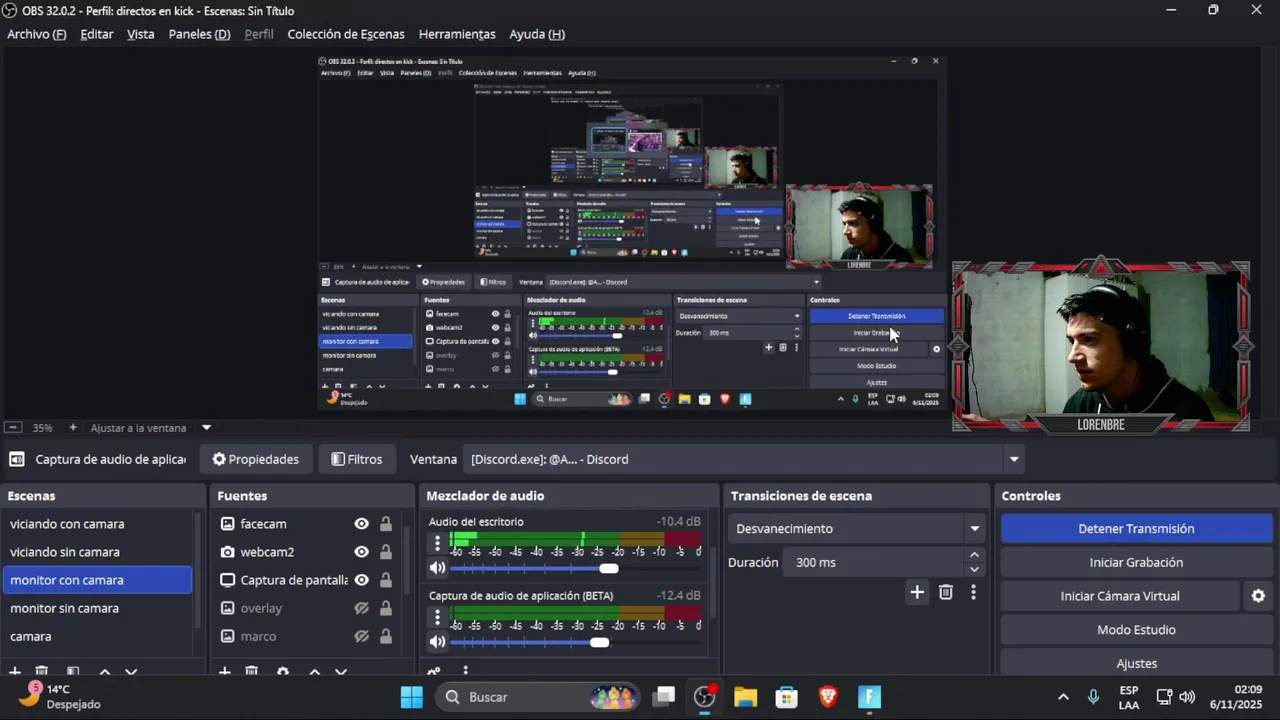Image resolution: width=1280 pixels, height=720 pixels.
Task: Zoom in preview with plus icon
Action: (72, 428)
